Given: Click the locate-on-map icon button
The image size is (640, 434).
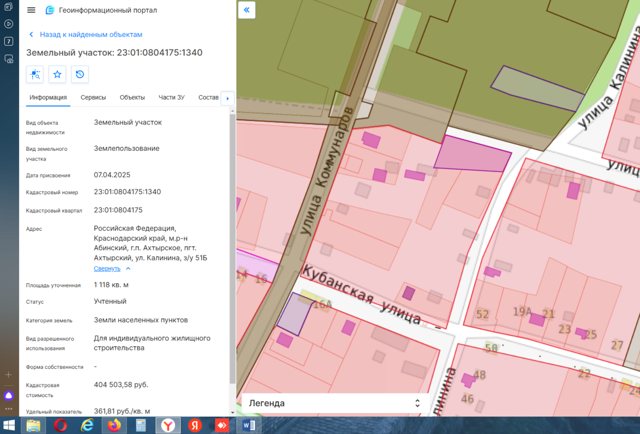Looking at the screenshot, I should [35, 74].
